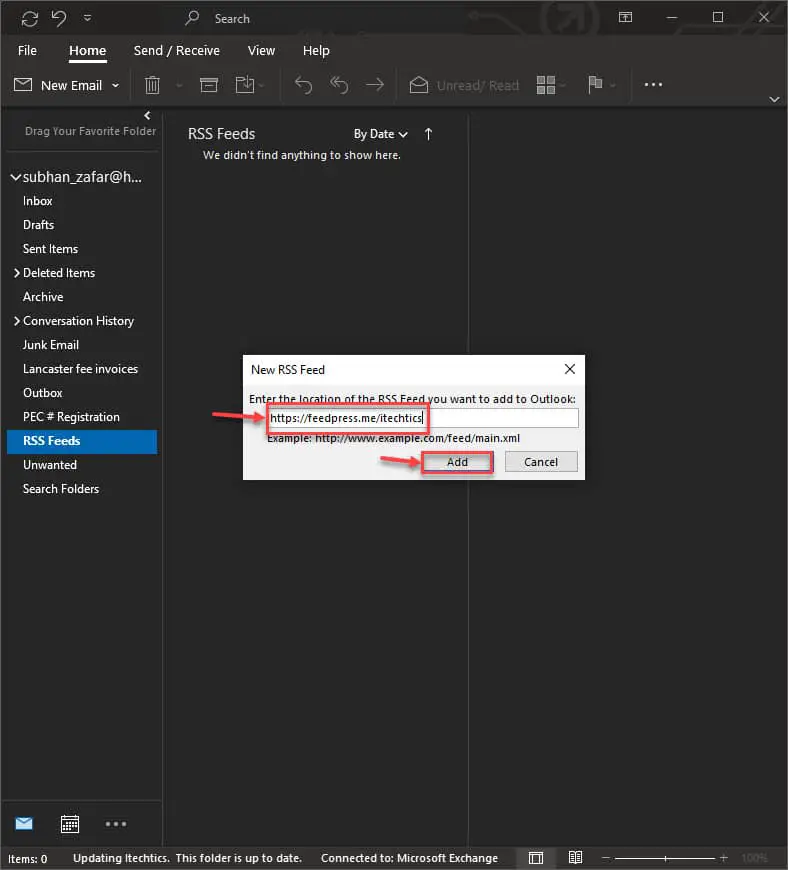Click the 'Items: 0' status text
This screenshot has width=788, height=870.
tap(28, 859)
